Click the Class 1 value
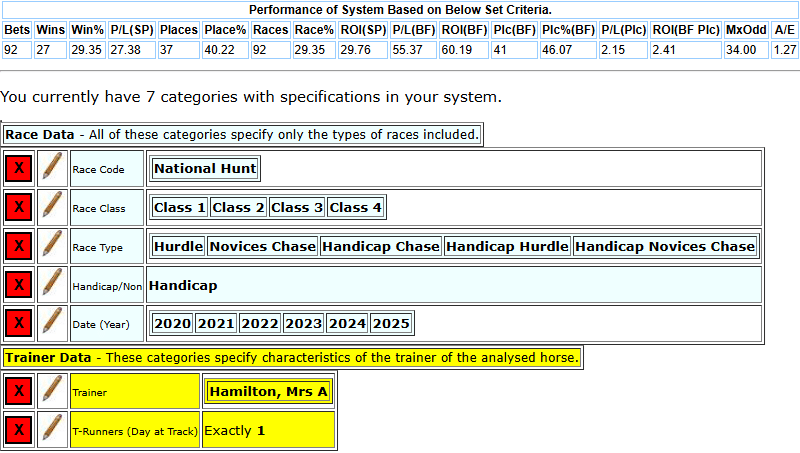Viewport: 800px width, 453px height. [180, 208]
